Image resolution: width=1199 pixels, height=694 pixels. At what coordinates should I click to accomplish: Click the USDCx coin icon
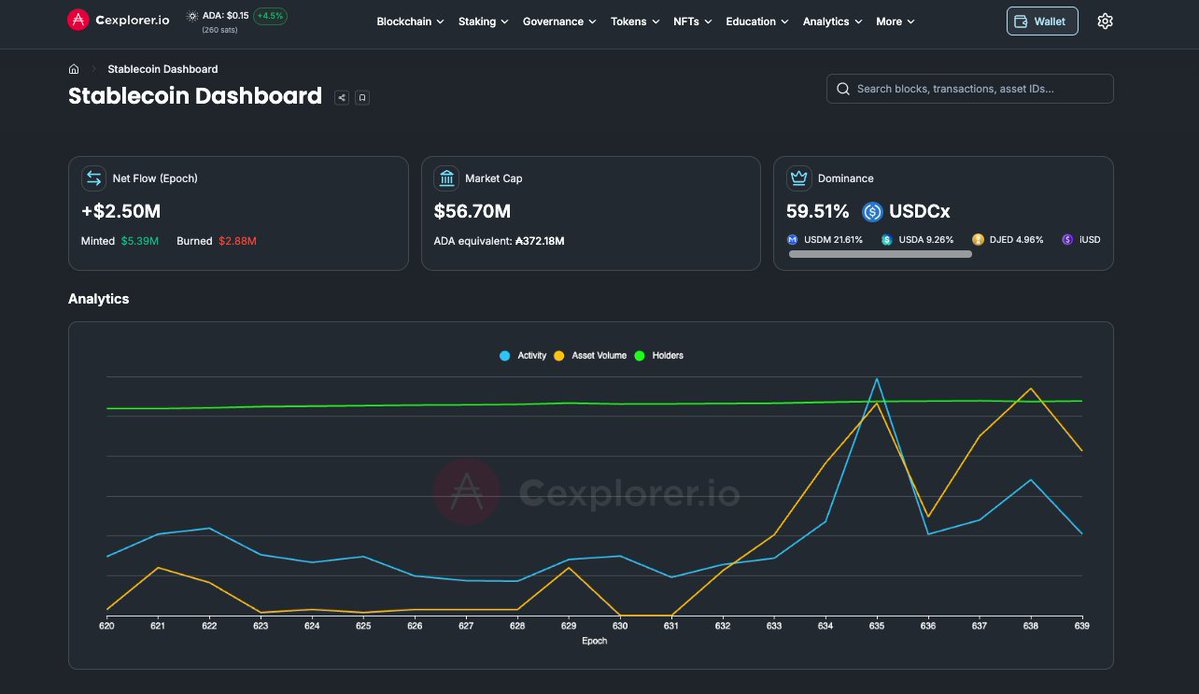pyautogui.click(x=872, y=212)
